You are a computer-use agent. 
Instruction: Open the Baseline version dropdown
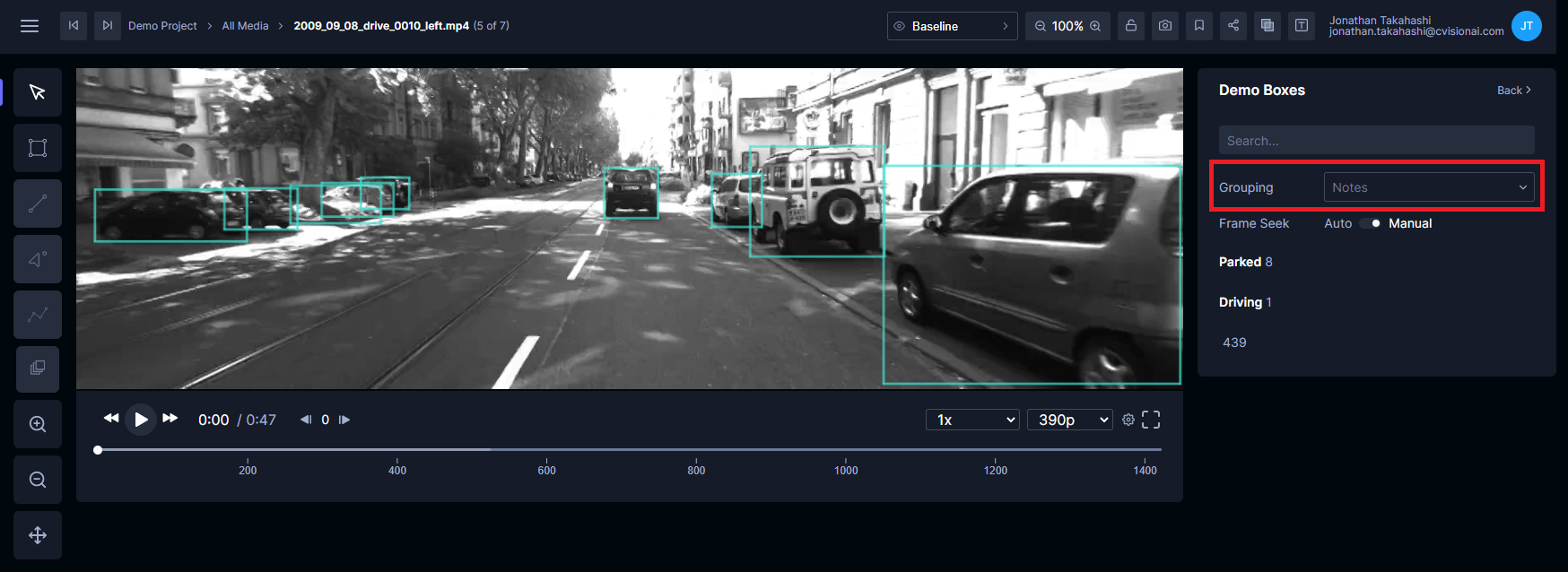pyautogui.click(x=953, y=26)
